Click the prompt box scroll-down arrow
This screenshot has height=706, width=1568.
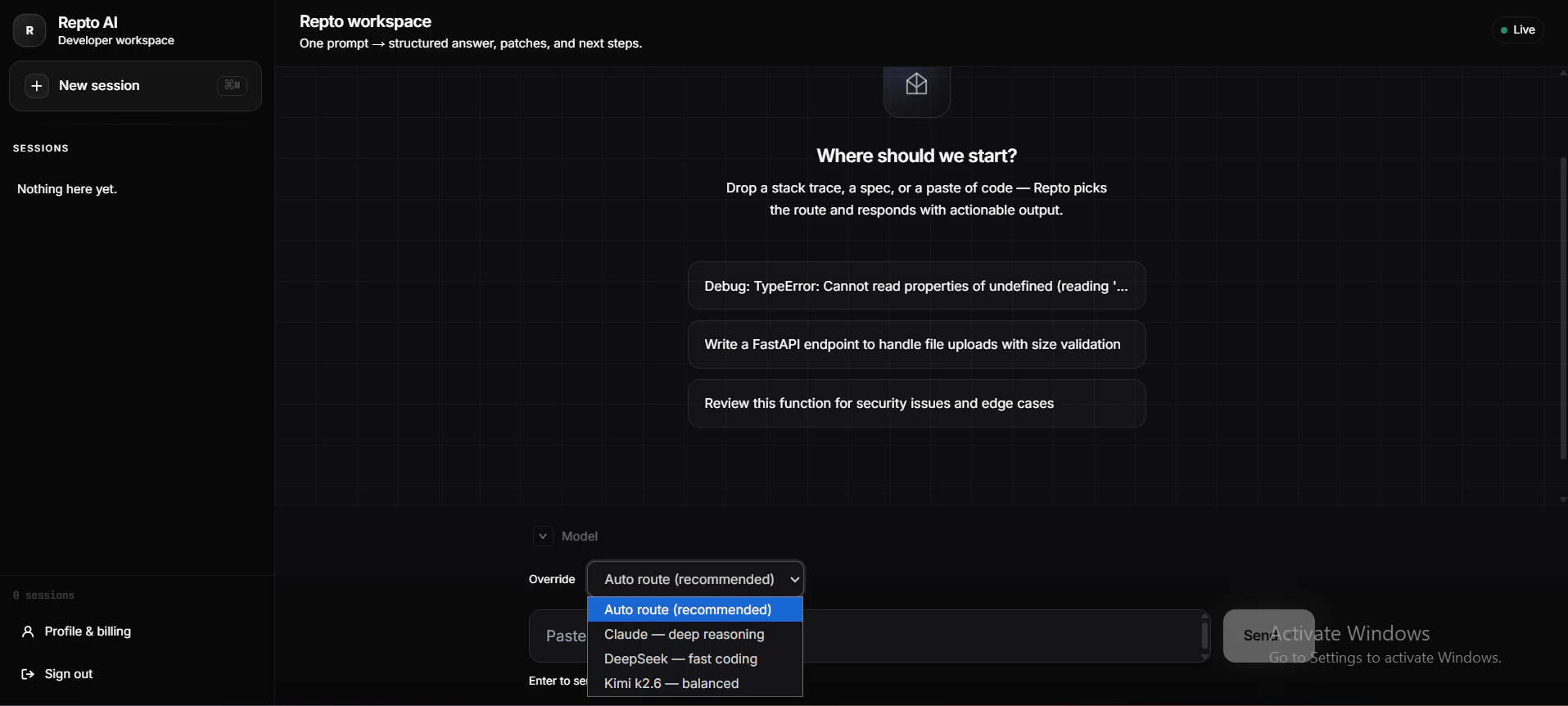click(1204, 657)
